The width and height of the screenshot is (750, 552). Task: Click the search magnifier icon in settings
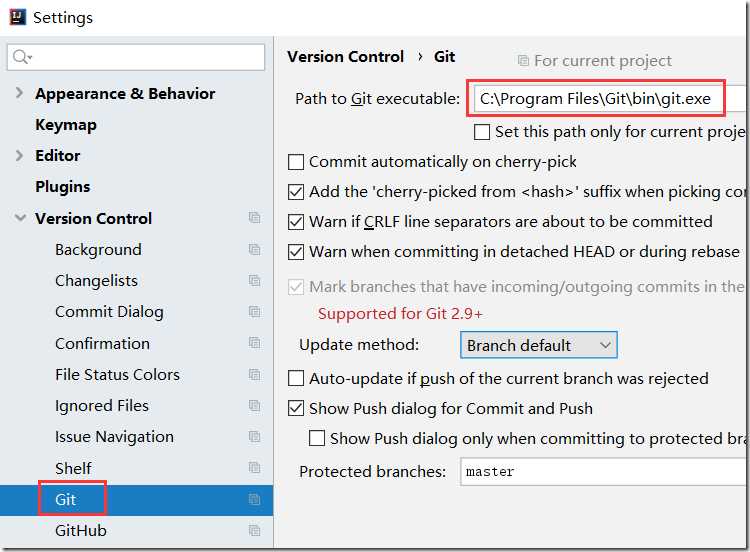click(x=21, y=58)
